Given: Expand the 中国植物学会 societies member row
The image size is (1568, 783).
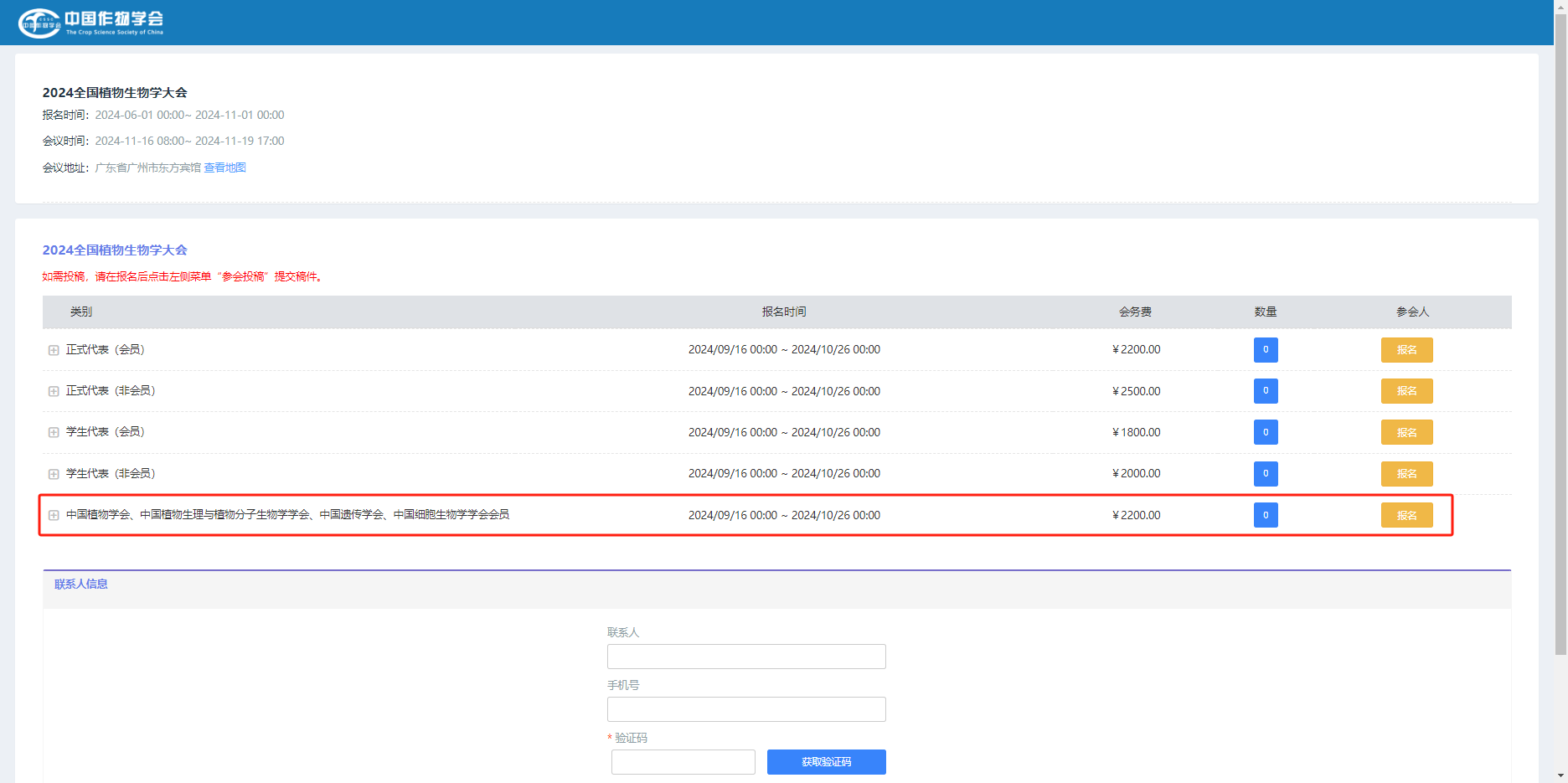Looking at the screenshot, I should click(54, 515).
